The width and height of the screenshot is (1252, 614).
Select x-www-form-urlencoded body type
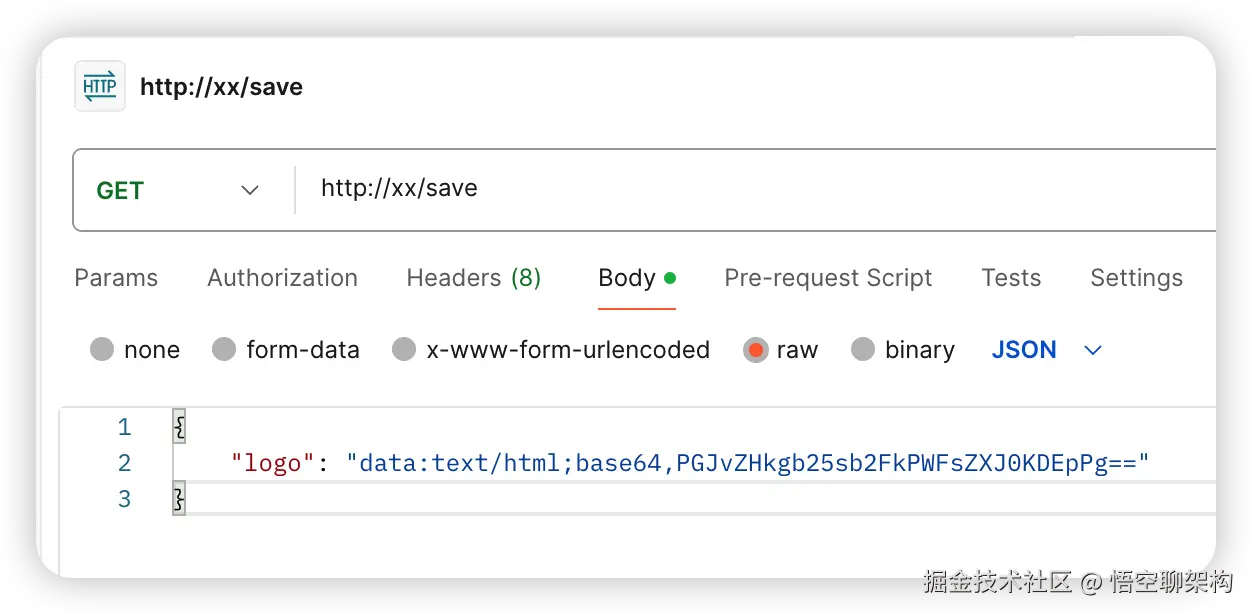pos(404,350)
